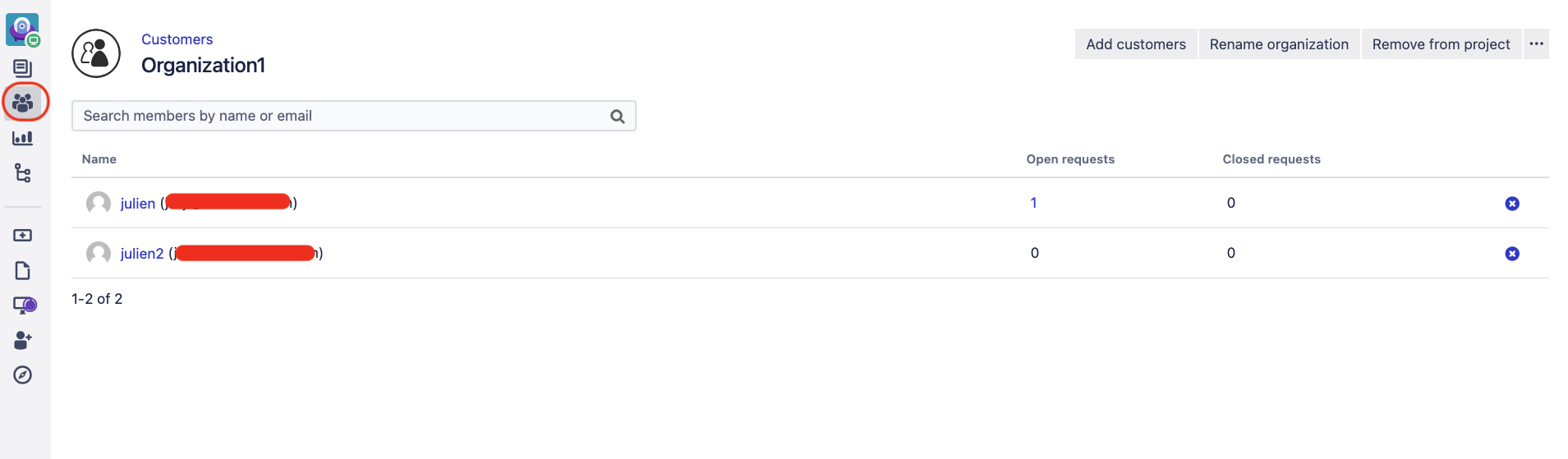The width and height of the screenshot is (1568, 459).
Task: Focus the search members input field
Action: pyautogui.click(x=354, y=116)
